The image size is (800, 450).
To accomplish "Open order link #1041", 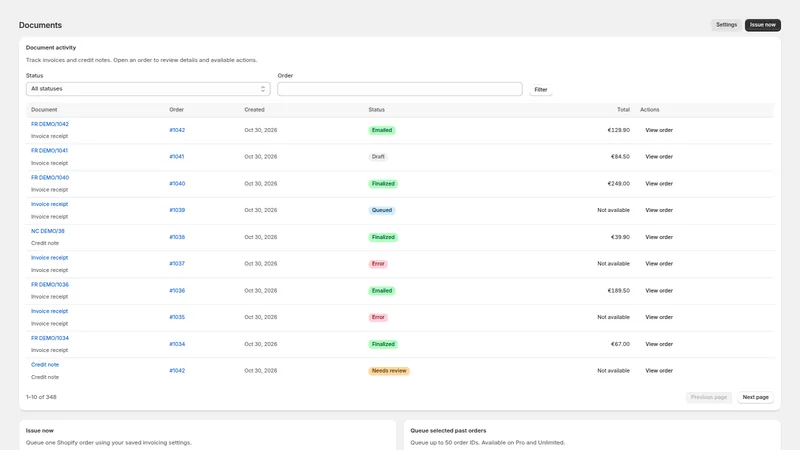I will 177,157.
